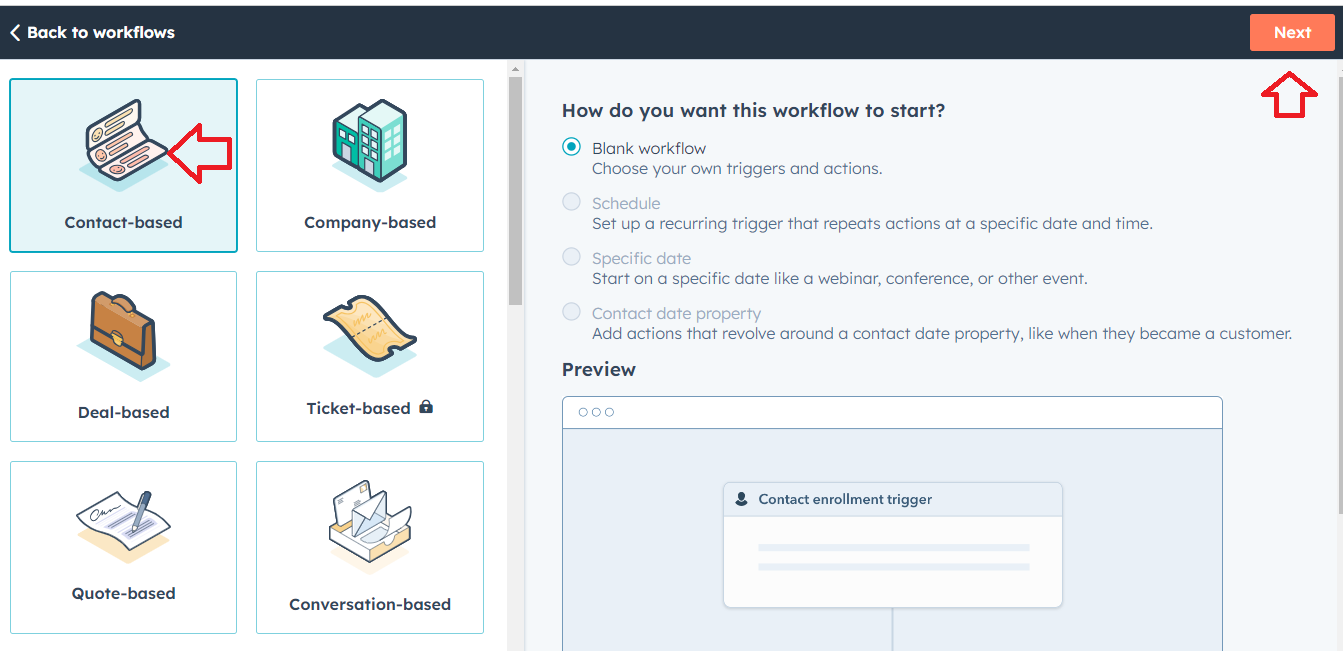This screenshot has height=651, width=1343.
Task: Click the Conversation-based label text
Action: (370, 604)
